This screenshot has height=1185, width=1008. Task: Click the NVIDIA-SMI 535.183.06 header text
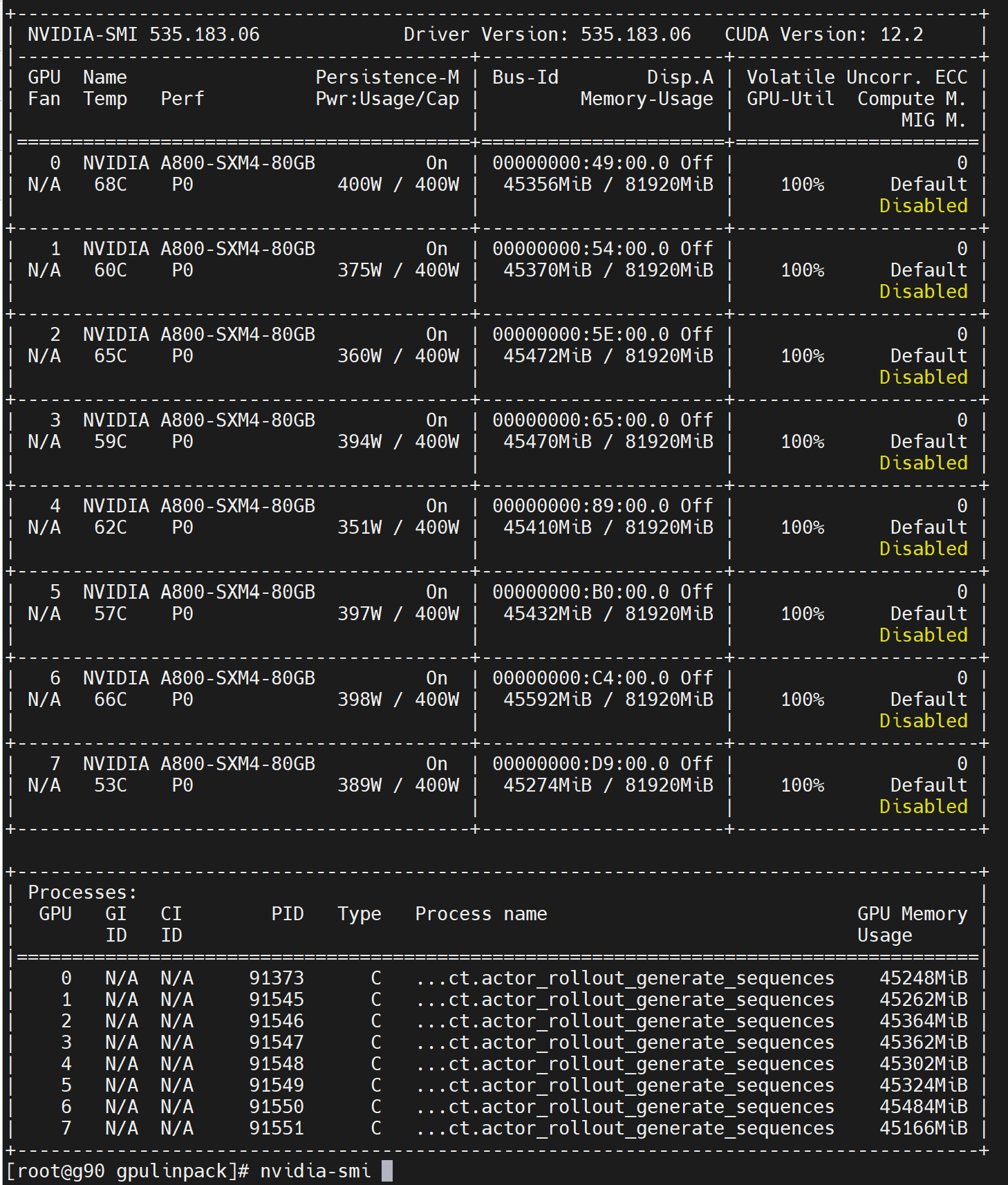[x=144, y=35]
